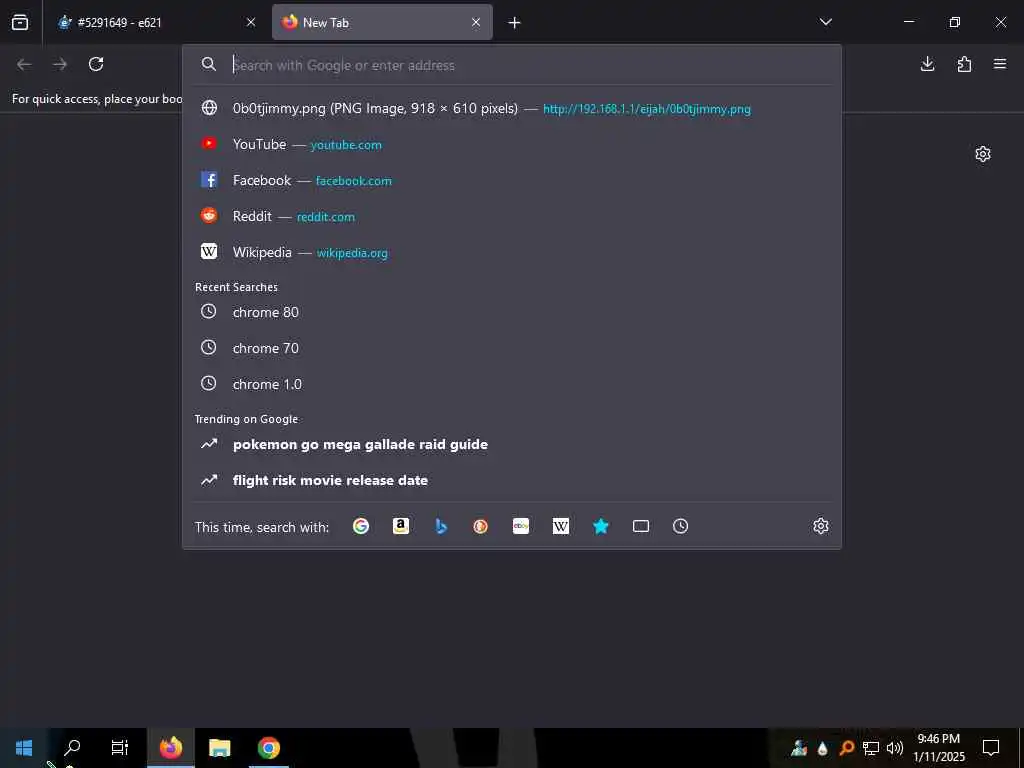Open the Extensions puzzle icon
The image size is (1024, 768).
coord(964,64)
